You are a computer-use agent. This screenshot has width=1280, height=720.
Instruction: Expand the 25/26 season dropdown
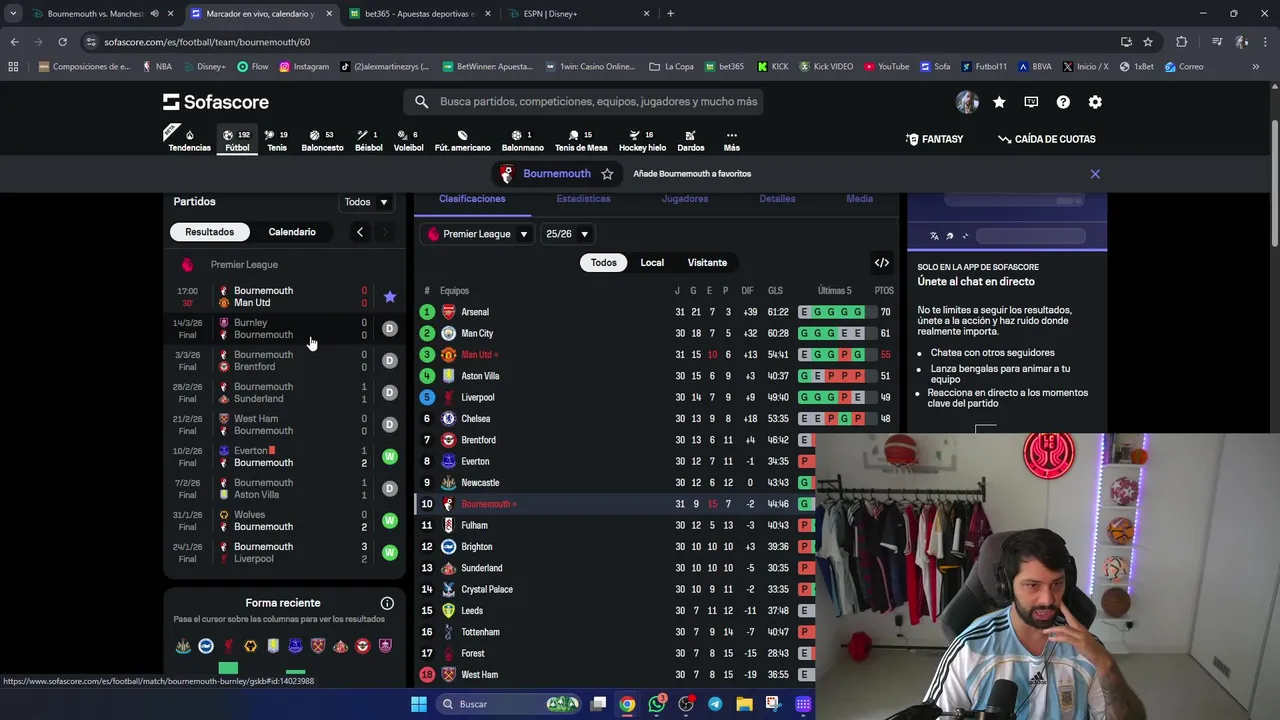click(x=567, y=234)
